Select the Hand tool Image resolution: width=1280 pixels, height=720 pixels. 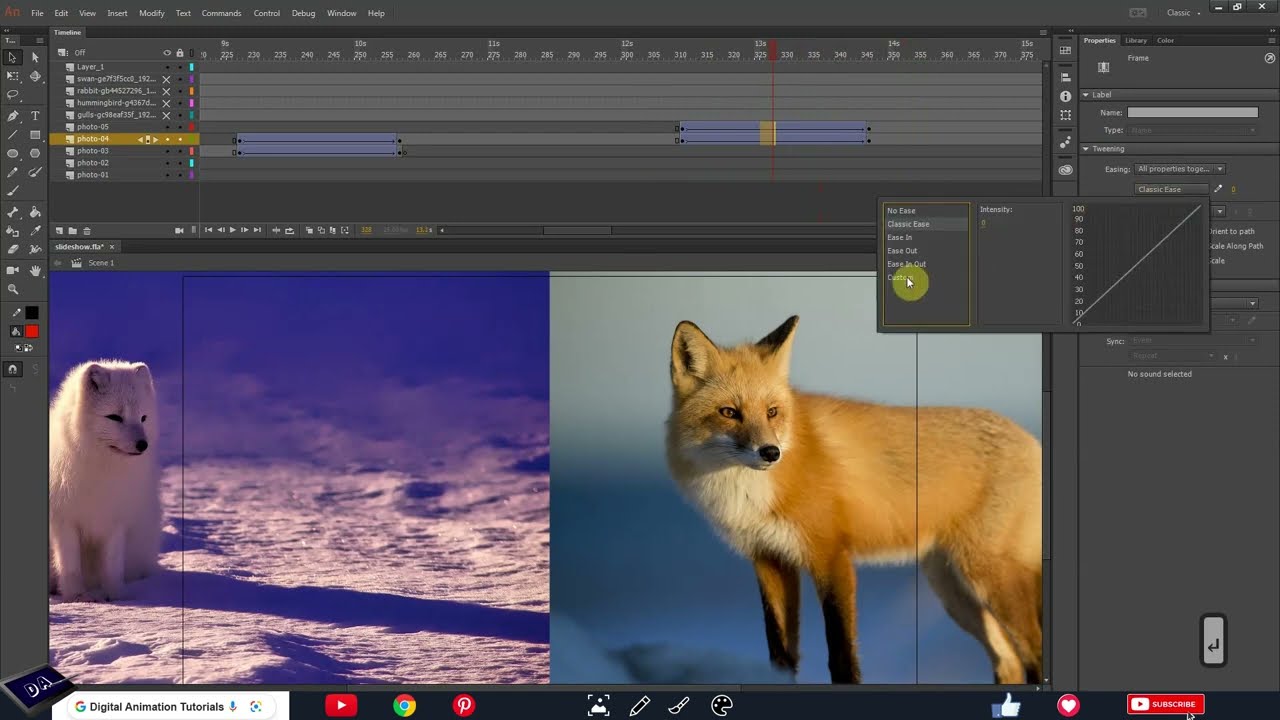coord(35,270)
